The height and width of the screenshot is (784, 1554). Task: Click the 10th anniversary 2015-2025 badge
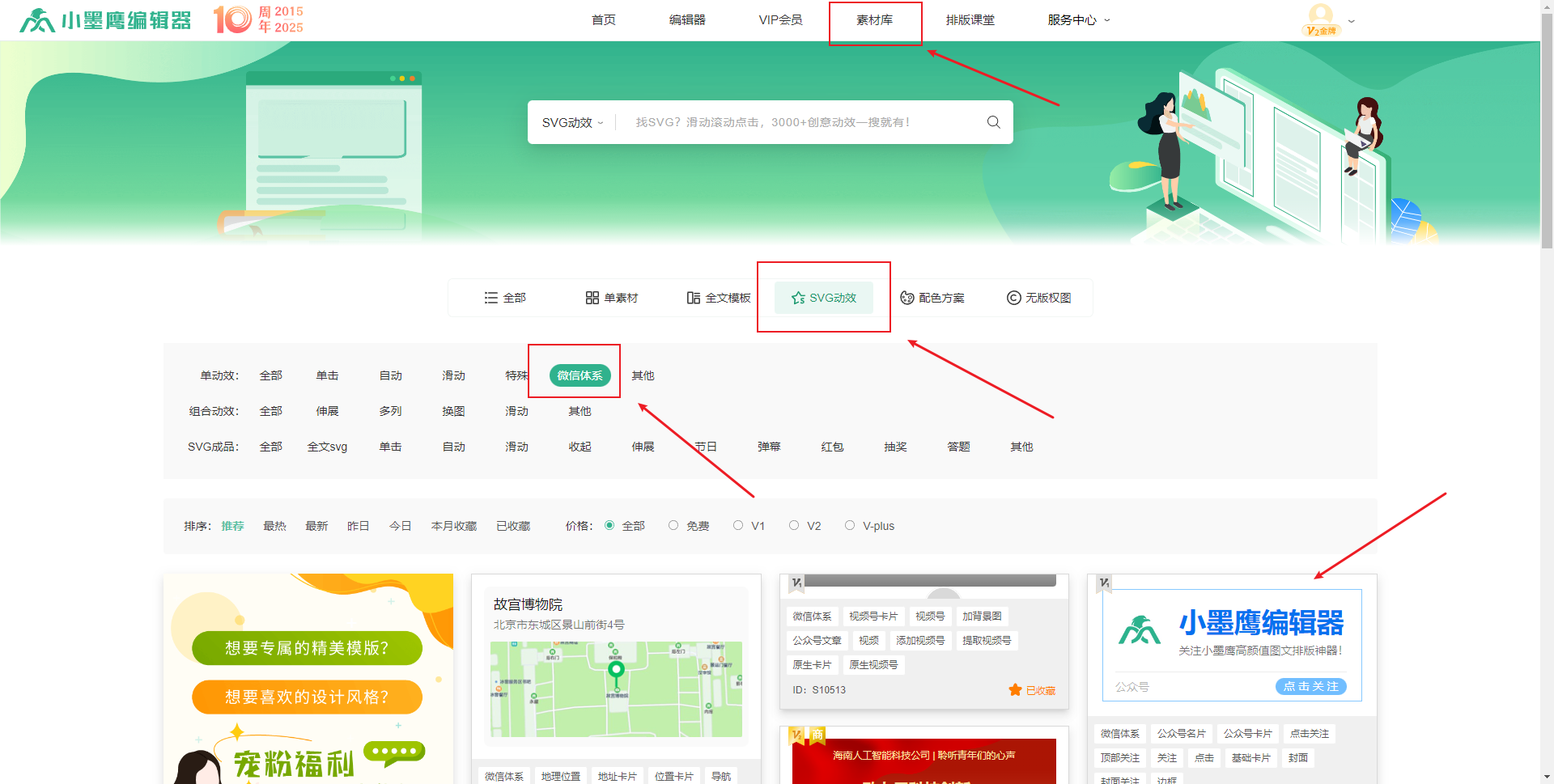pos(258,19)
